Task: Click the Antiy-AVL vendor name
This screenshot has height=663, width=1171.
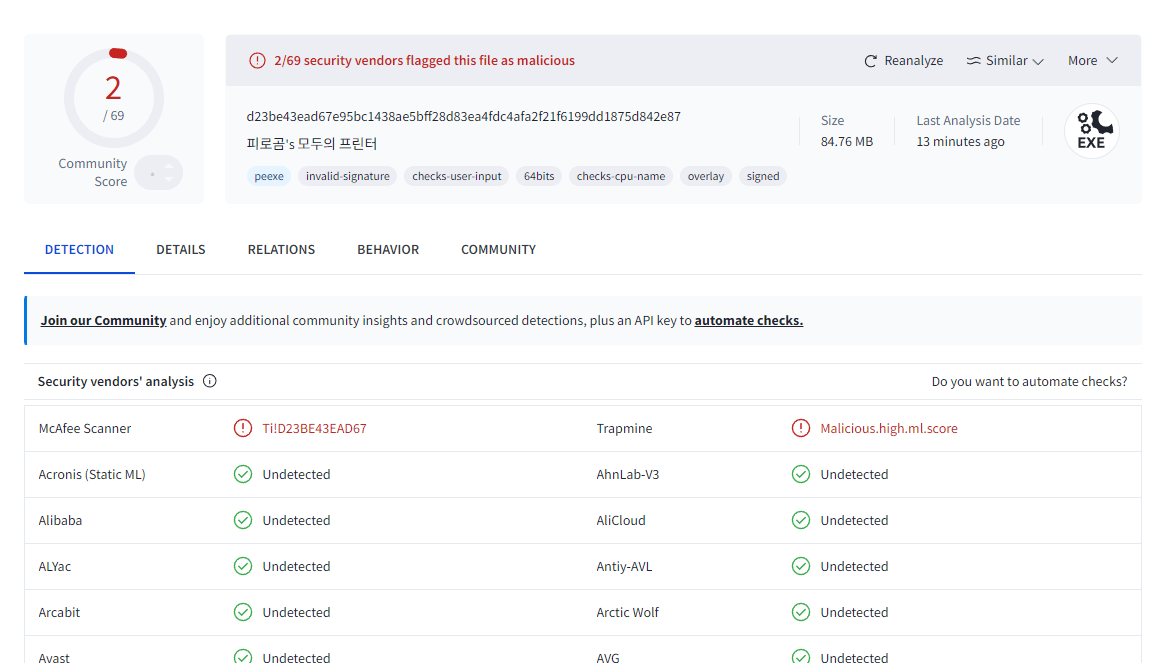Action: (x=624, y=567)
